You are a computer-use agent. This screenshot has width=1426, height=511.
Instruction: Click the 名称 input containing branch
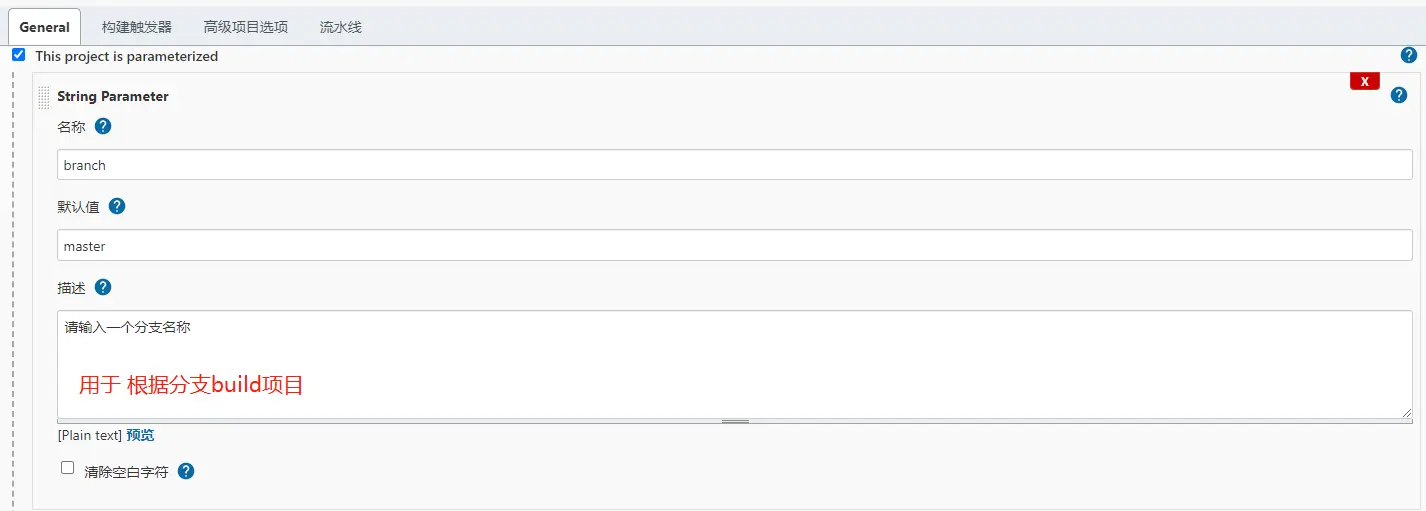[734, 165]
